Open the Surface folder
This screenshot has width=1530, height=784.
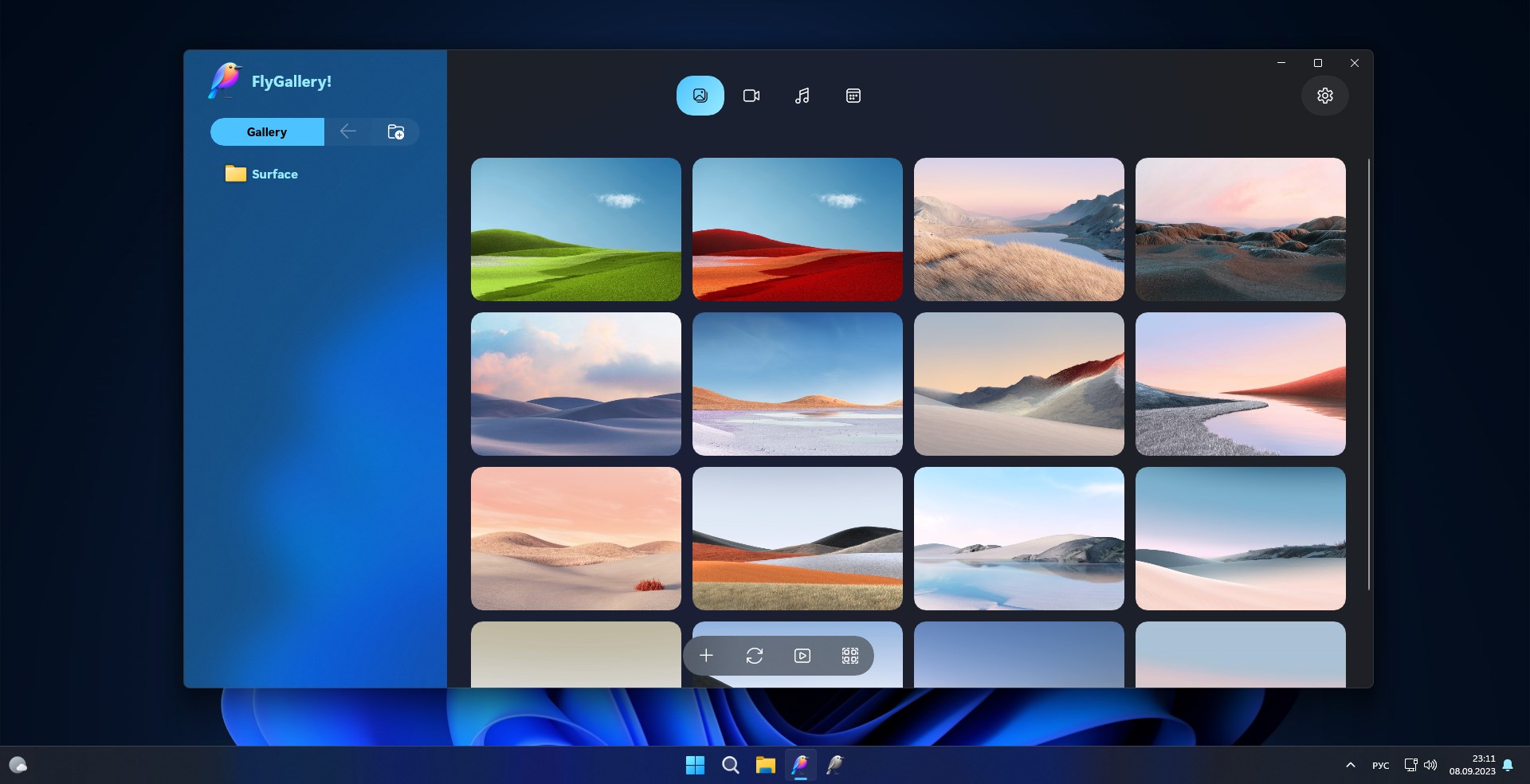(x=261, y=174)
